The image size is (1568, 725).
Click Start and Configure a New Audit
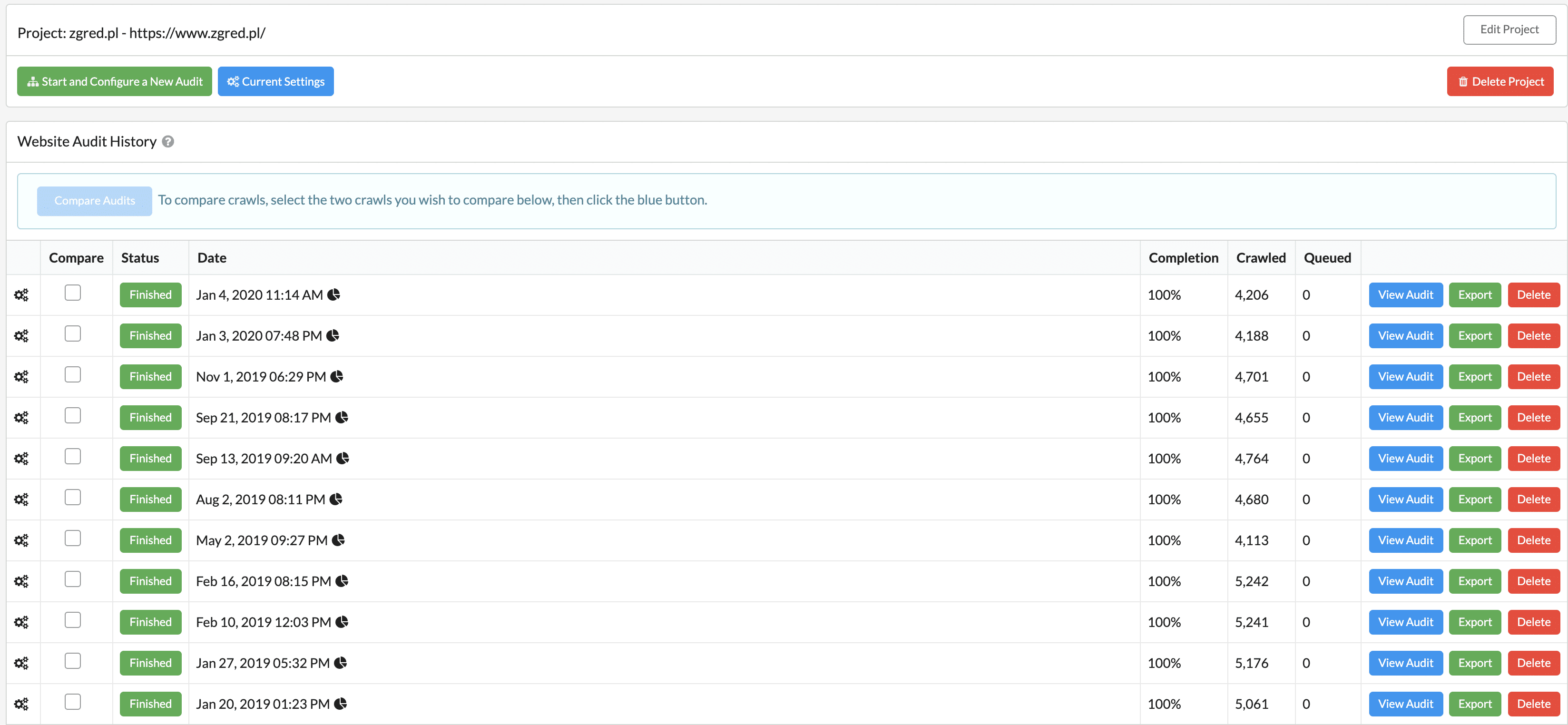coord(115,81)
